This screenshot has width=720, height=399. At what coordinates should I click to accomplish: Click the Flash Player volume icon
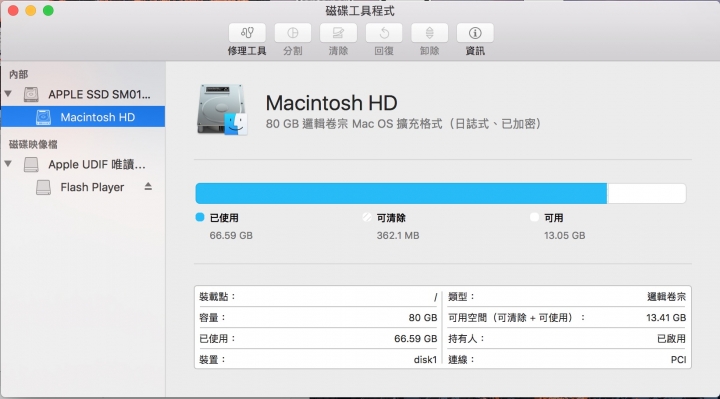(x=44, y=187)
